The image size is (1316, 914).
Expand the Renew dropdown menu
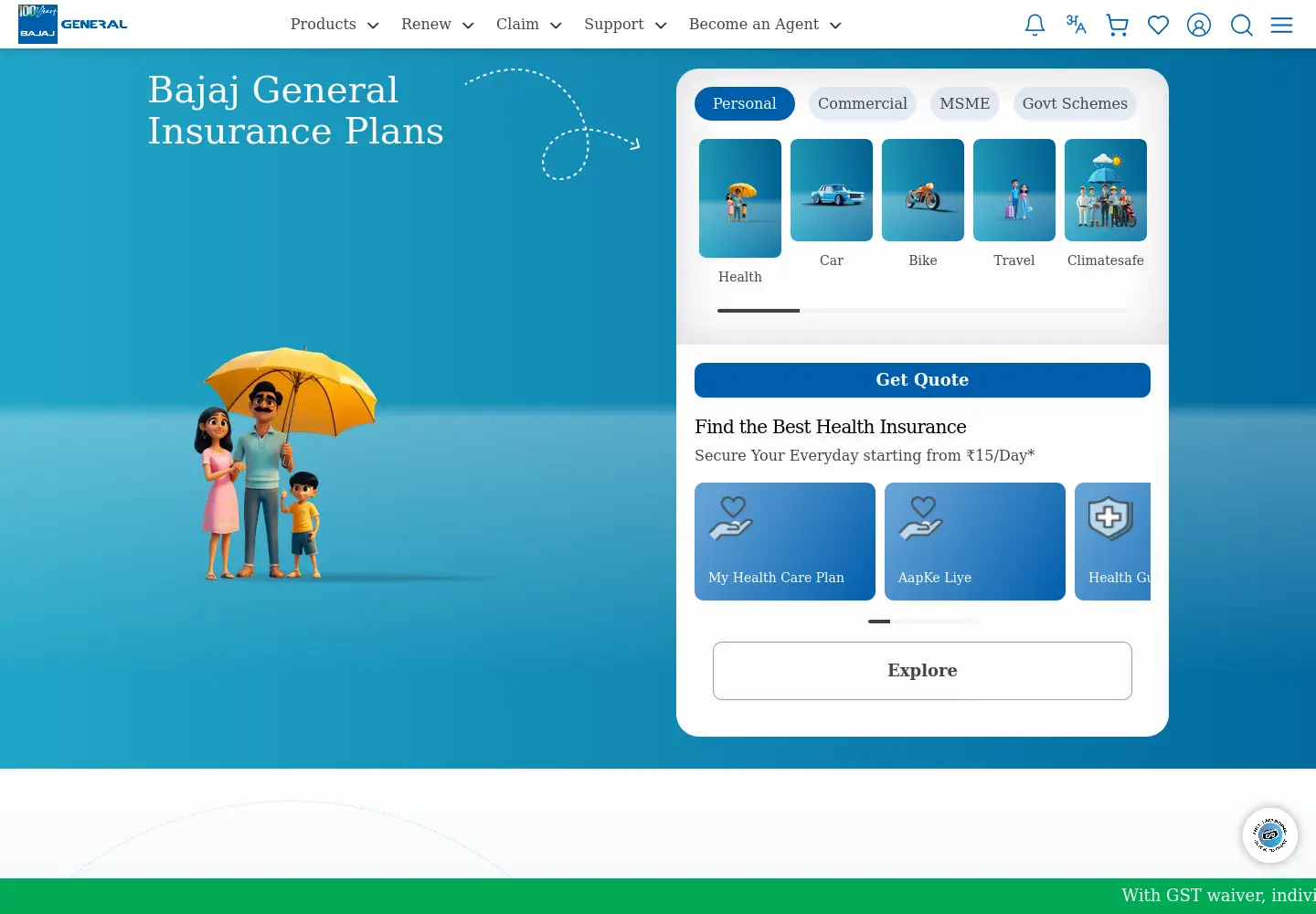(x=438, y=25)
